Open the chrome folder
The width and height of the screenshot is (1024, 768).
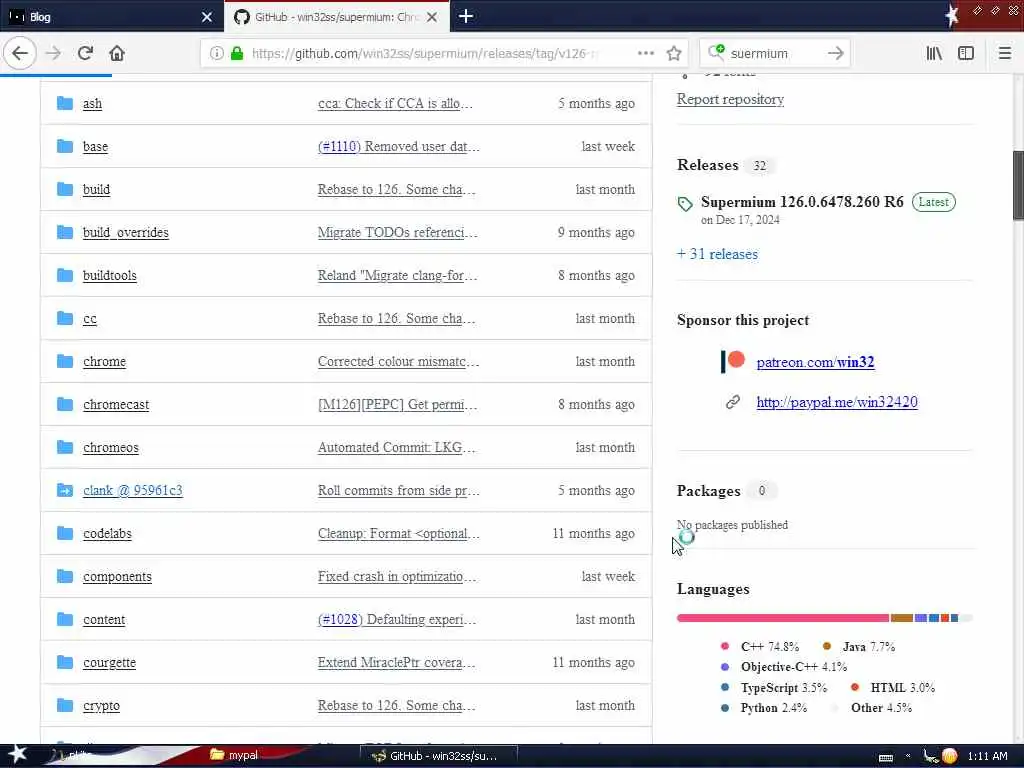(x=104, y=362)
